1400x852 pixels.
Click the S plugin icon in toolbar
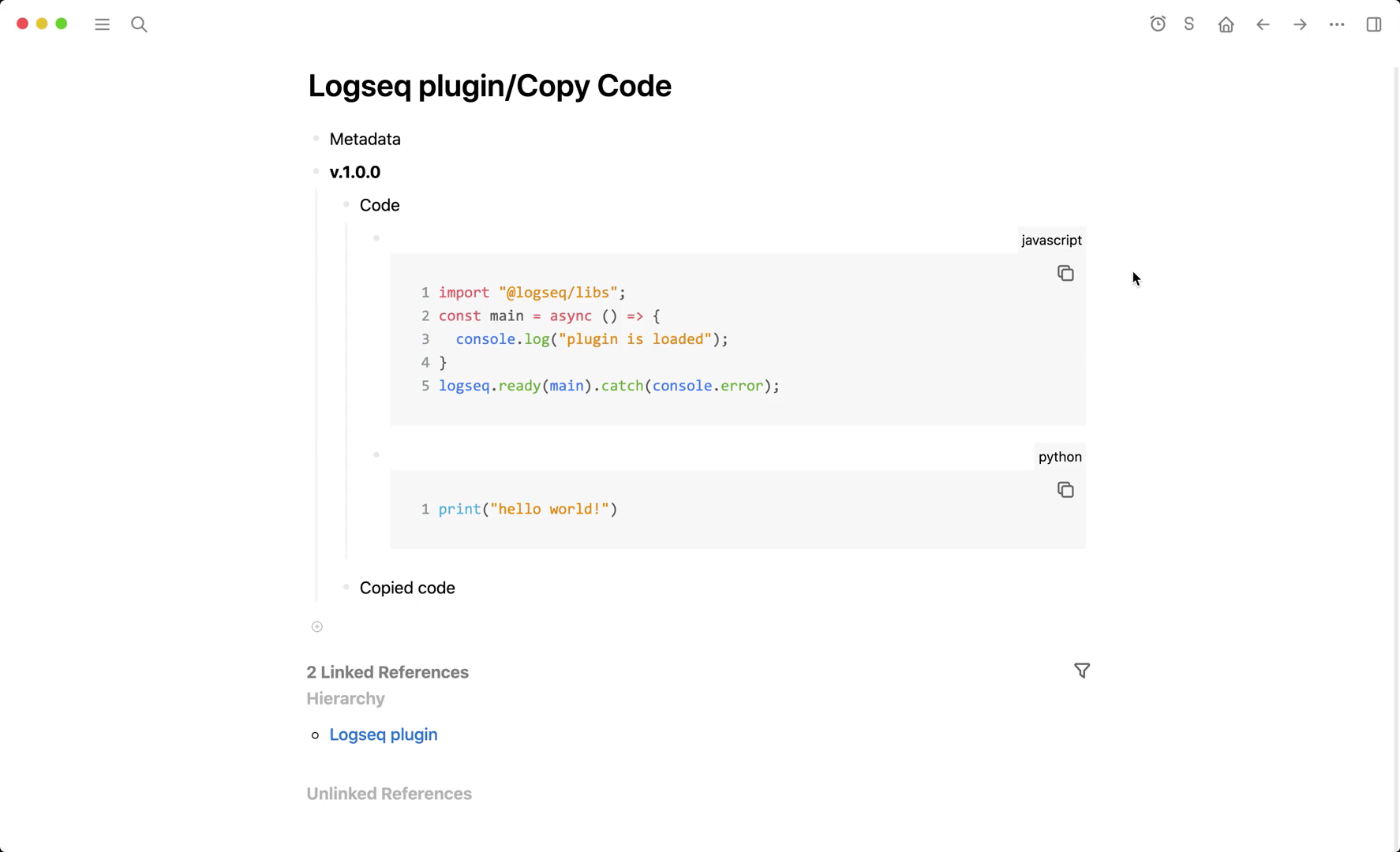[1189, 24]
